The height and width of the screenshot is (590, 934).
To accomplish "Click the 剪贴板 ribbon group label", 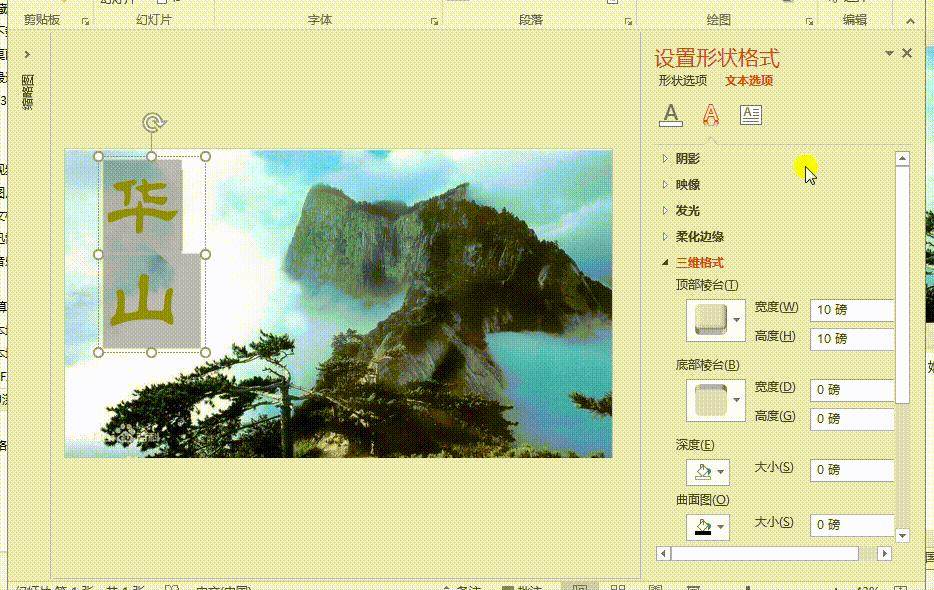I will click(x=42, y=20).
